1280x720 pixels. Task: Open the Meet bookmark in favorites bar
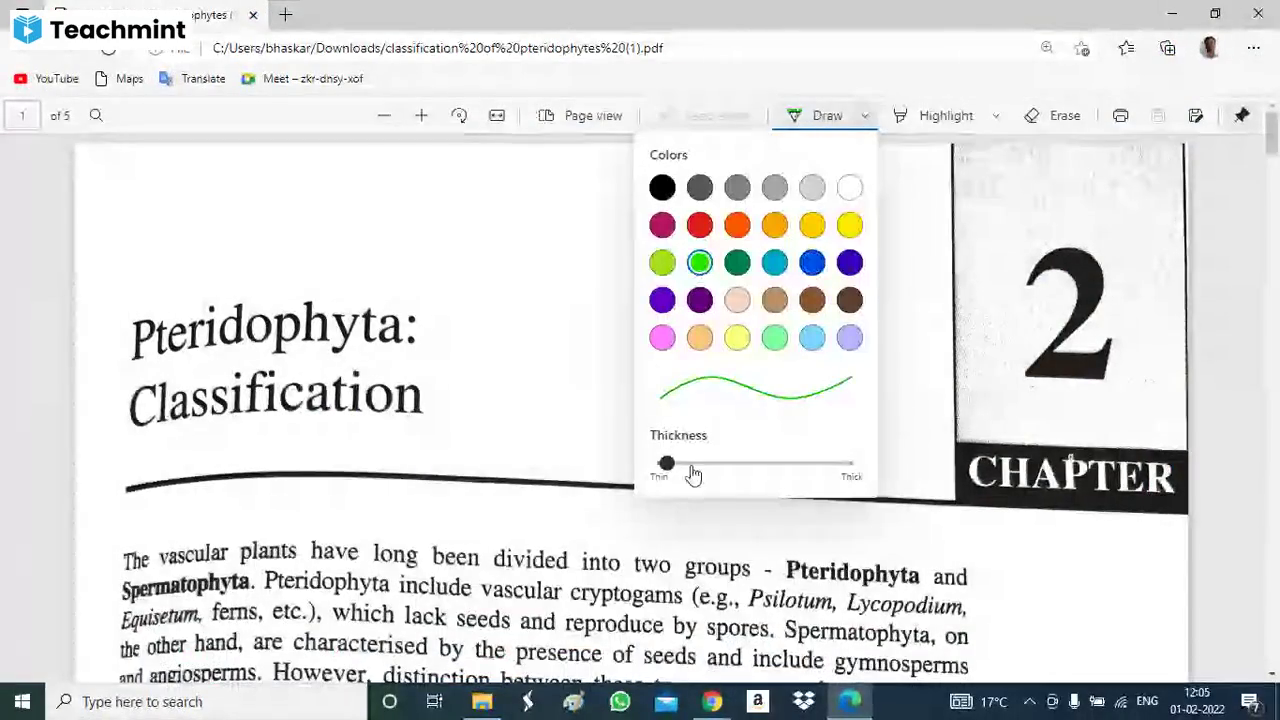click(302, 79)
